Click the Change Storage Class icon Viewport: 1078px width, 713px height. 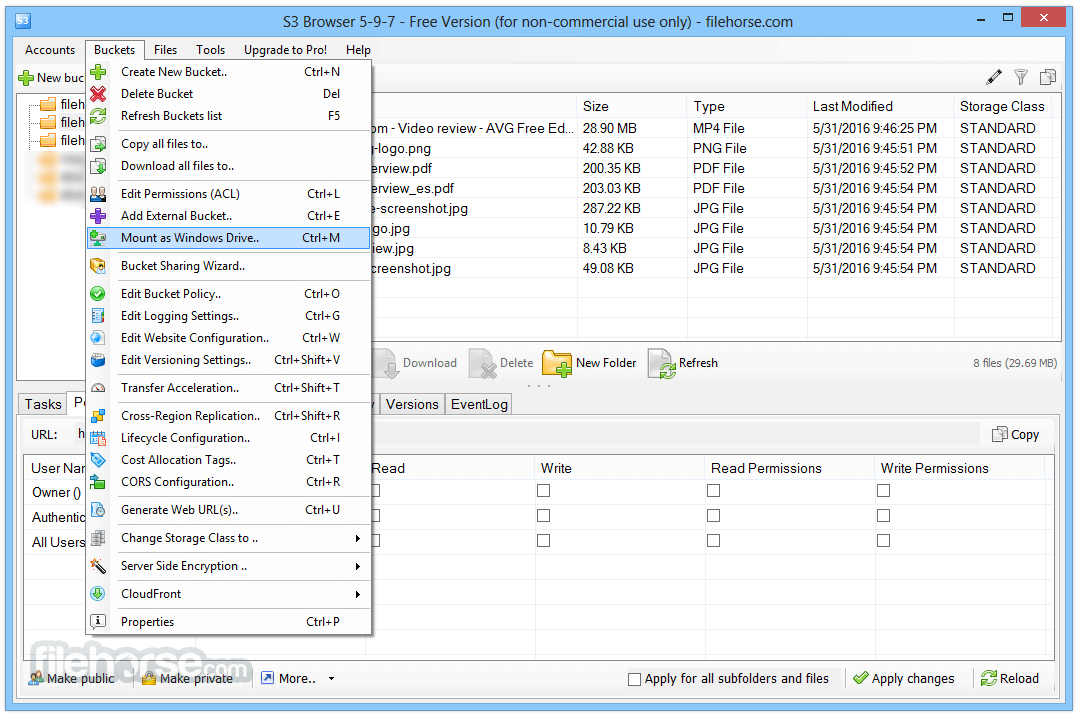pyautogui.click(x=98, y=538)
